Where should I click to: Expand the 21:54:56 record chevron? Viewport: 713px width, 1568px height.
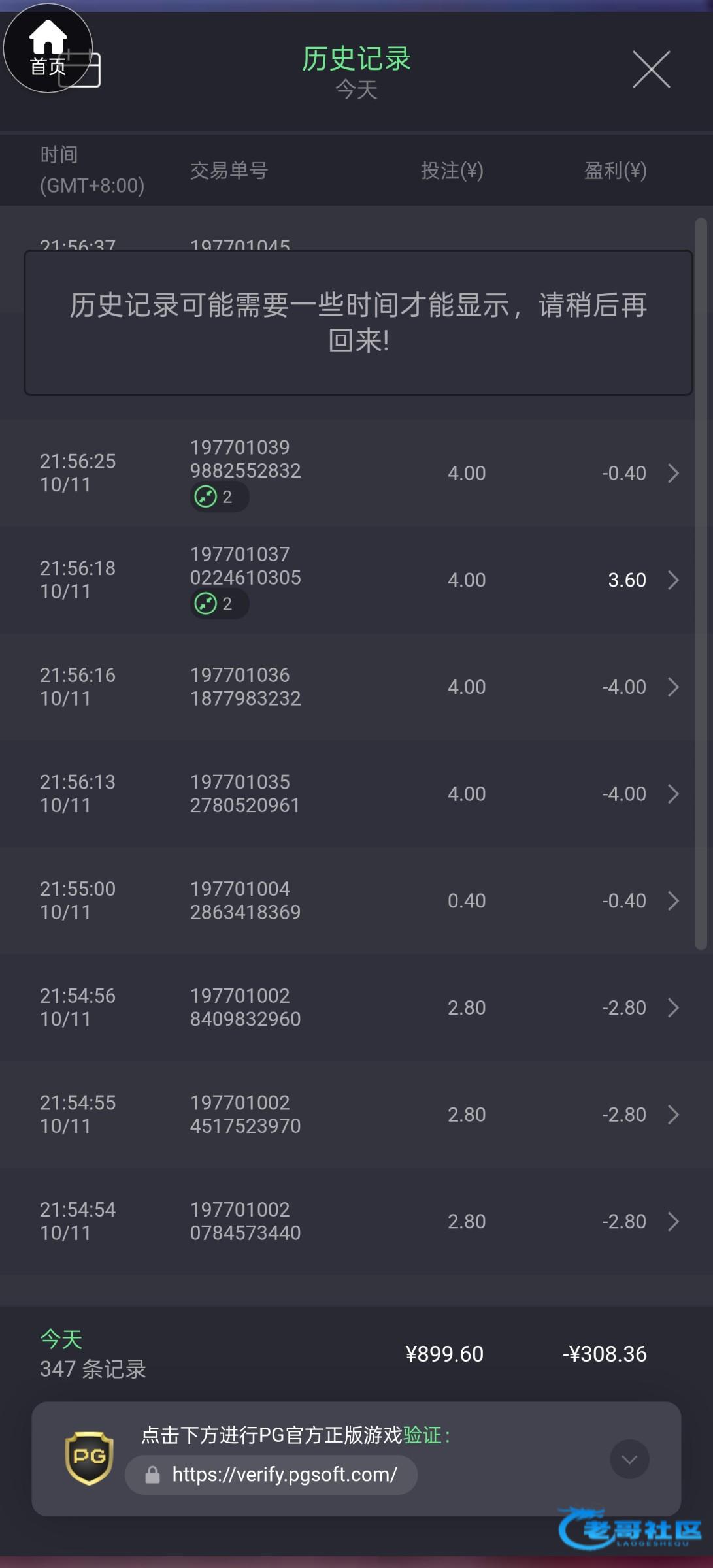673,1007
